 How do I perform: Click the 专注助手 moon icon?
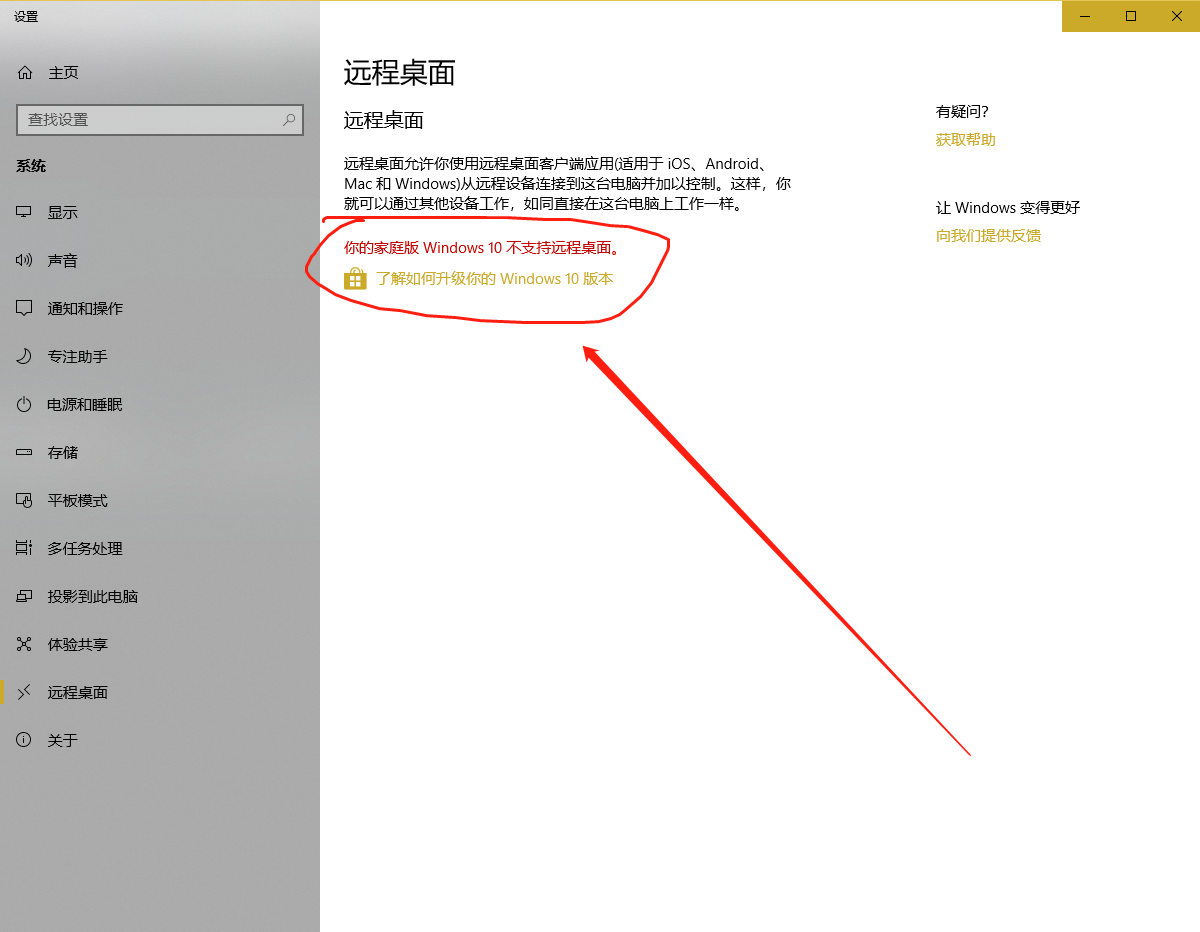coord(25,357)
